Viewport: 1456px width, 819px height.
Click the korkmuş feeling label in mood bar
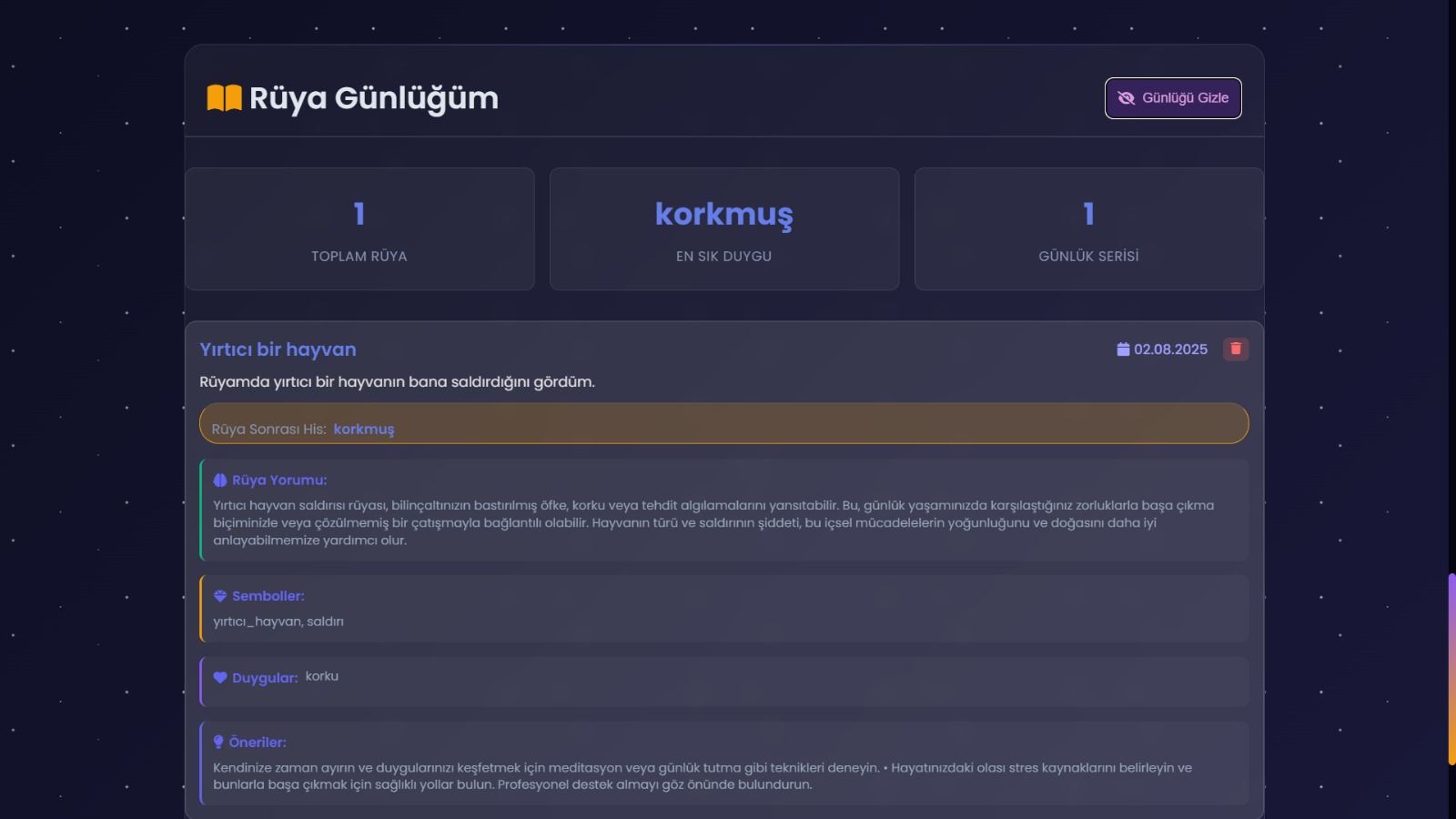[x=363, y=430]
